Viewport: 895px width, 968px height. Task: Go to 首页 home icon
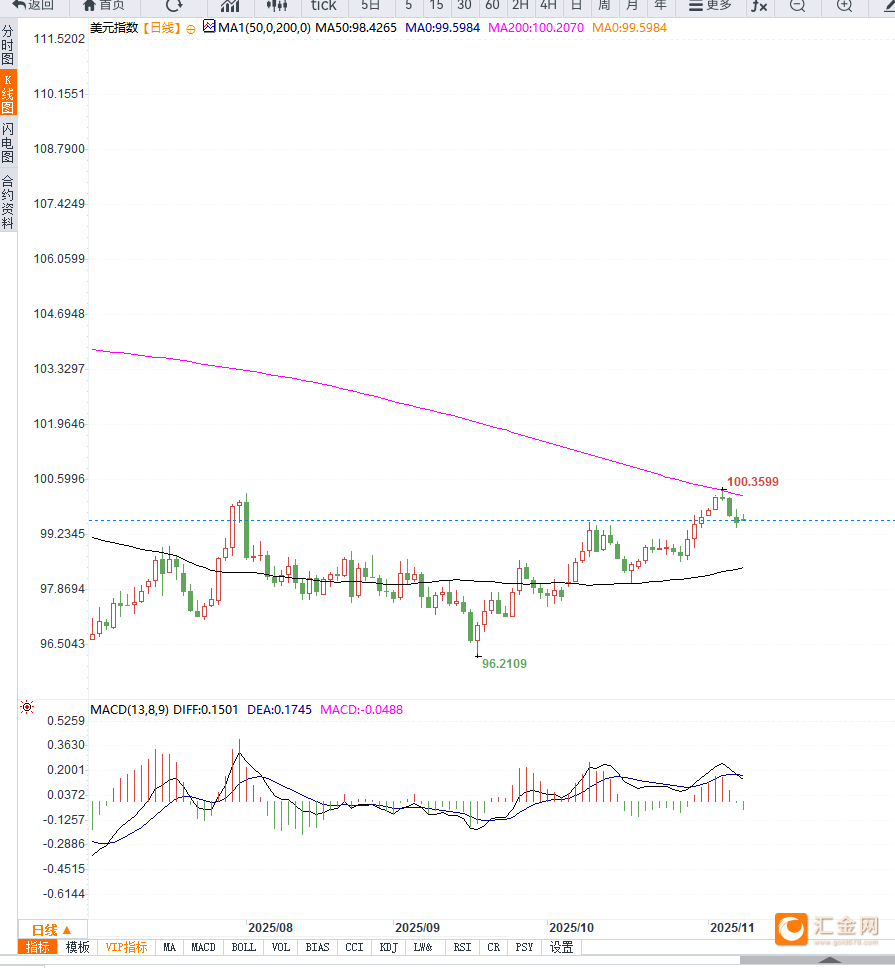(x=103, y=6)
